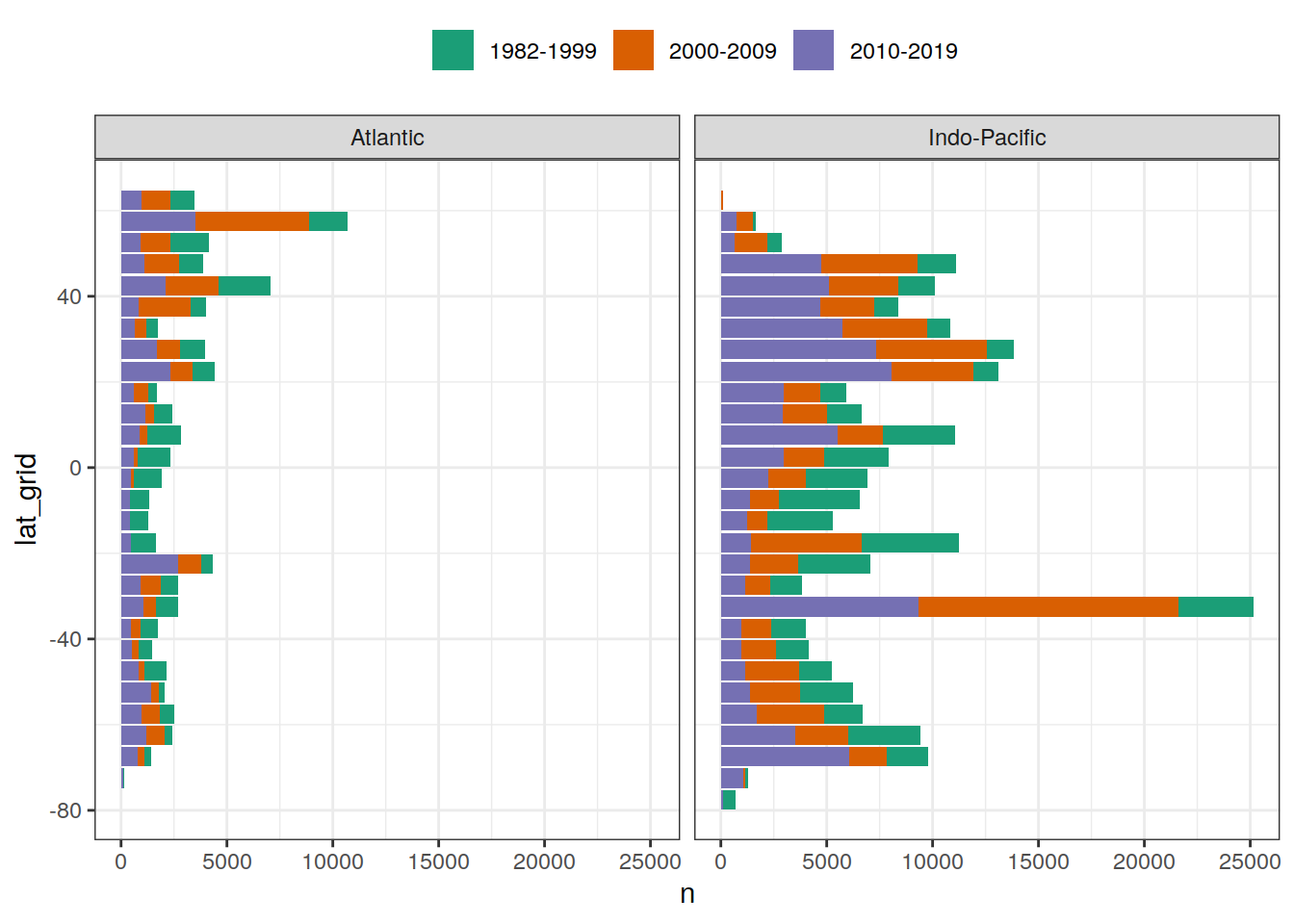The image size is (1294, 924).
Task: Click the 40 tick label on y-axis
Action: tap(68, 296)
